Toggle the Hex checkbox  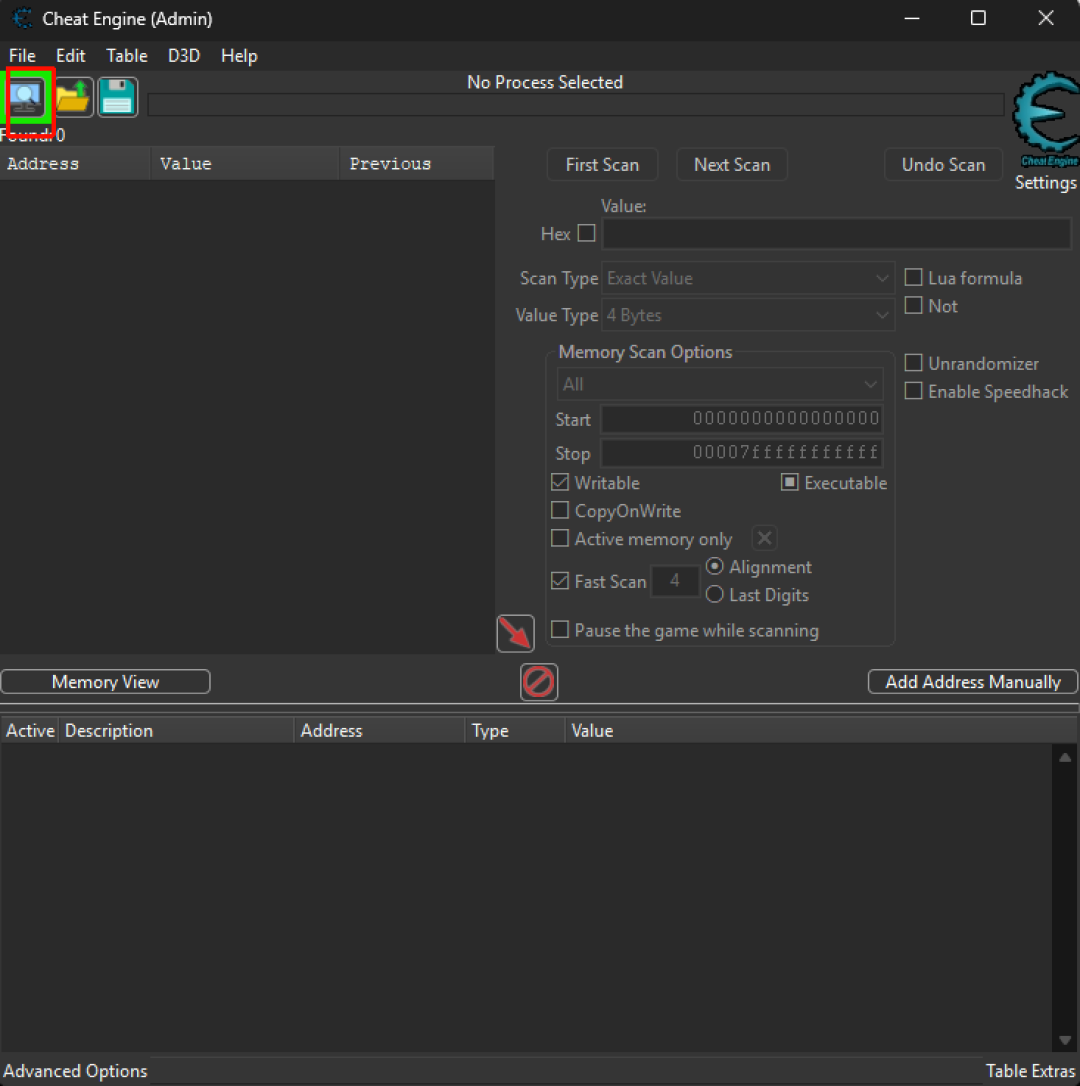pyautogui.click(x=586, y=233)
